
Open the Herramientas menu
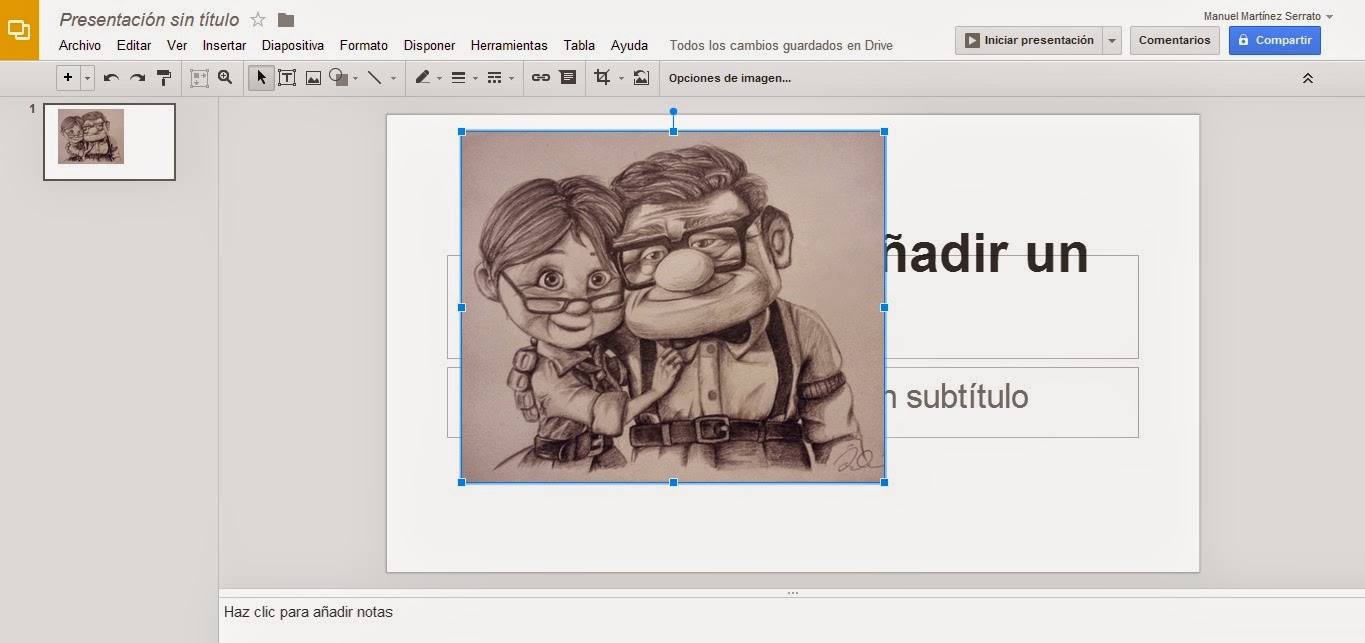click(x=509, y=45)
